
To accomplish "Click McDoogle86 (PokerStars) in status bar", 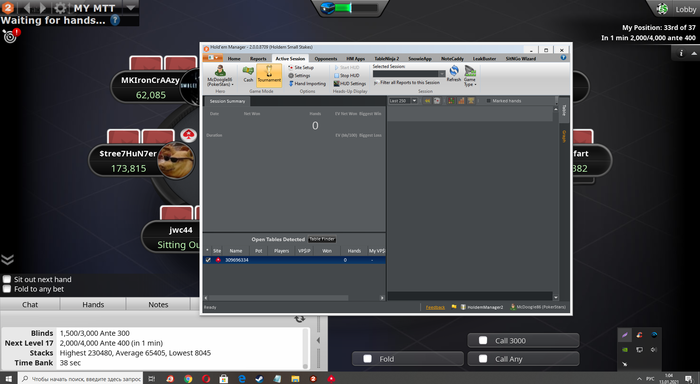I will (x=538, y=307).
